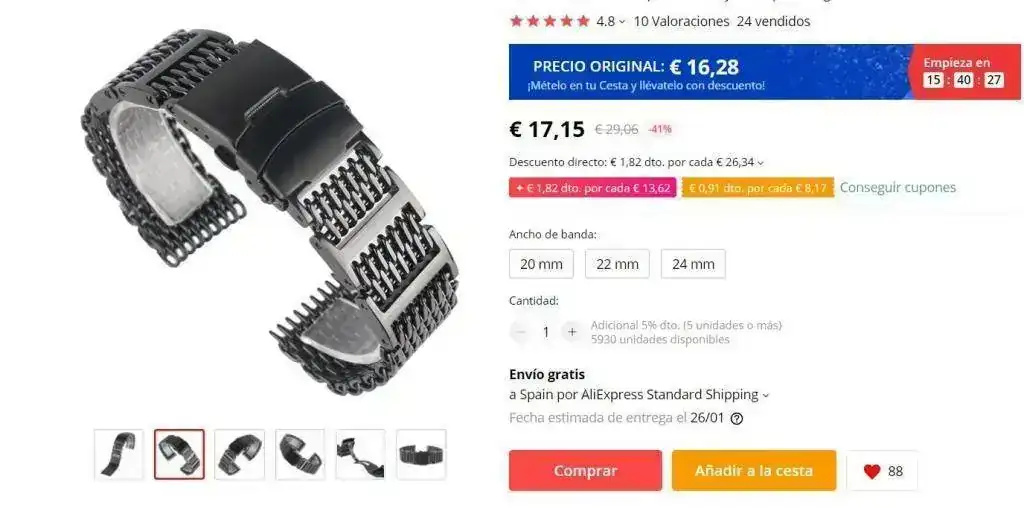Click the help icon next to delivery date 26/01
This screenshot has height=508, width=1024.
coord(736,419)
